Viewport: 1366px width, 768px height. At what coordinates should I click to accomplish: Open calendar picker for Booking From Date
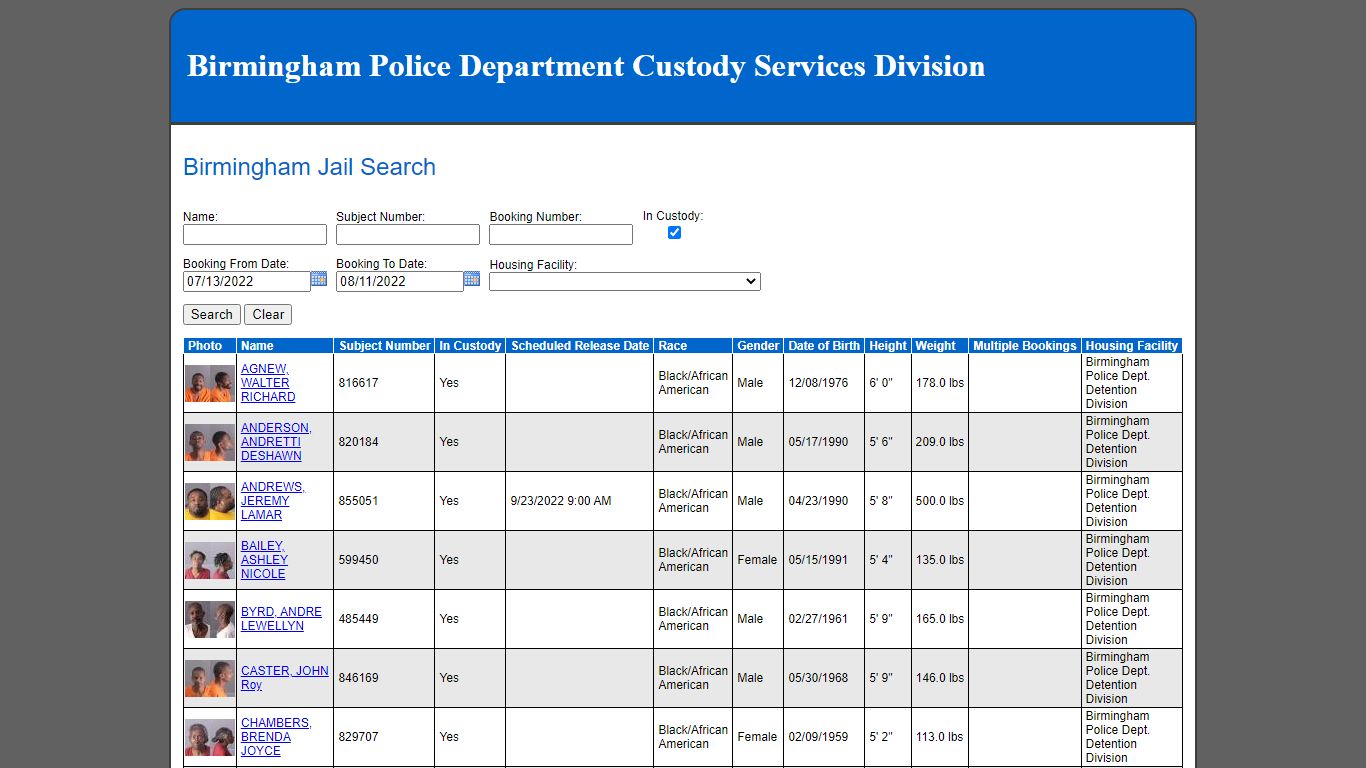pos(319,279)
